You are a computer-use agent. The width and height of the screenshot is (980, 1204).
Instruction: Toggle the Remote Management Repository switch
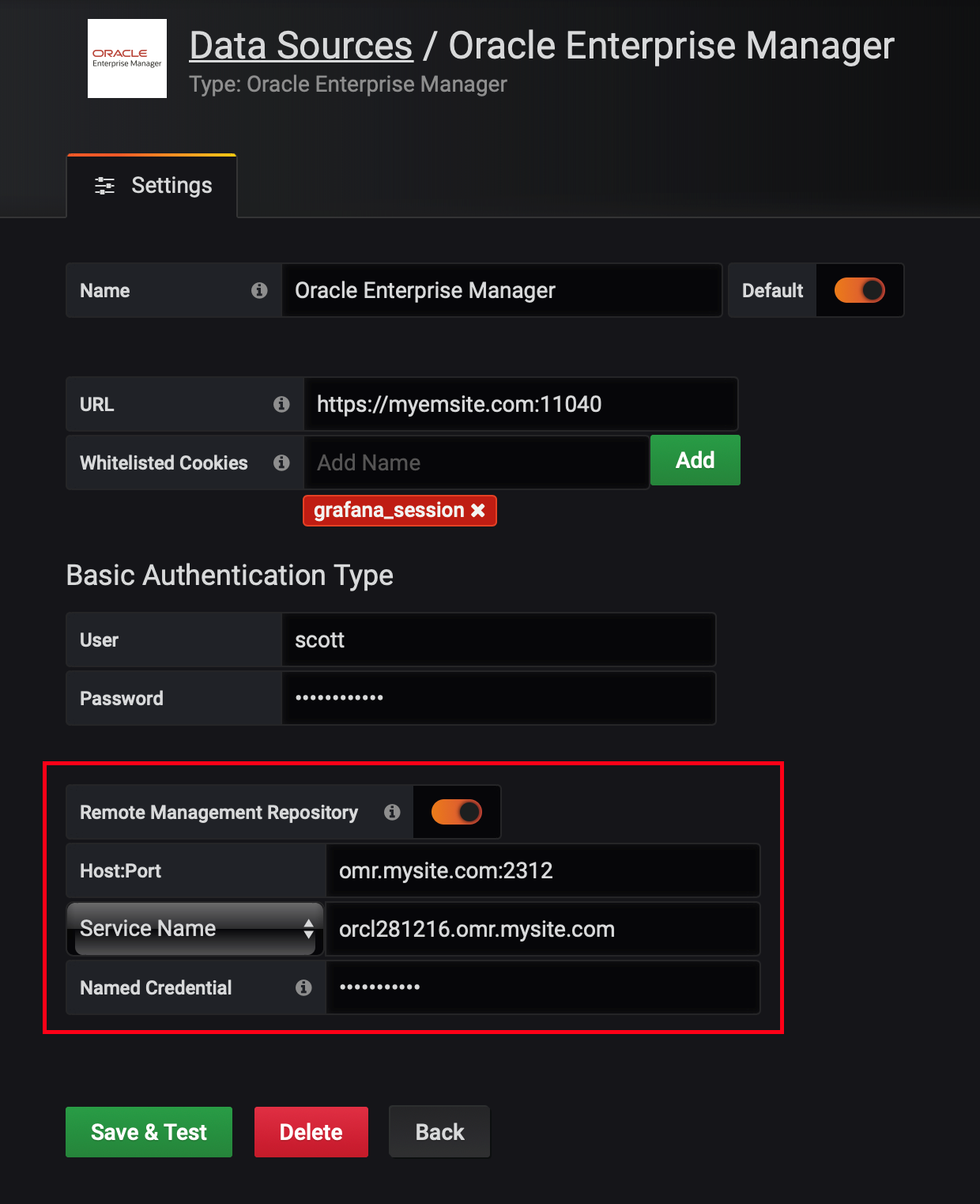coord(457,812)
